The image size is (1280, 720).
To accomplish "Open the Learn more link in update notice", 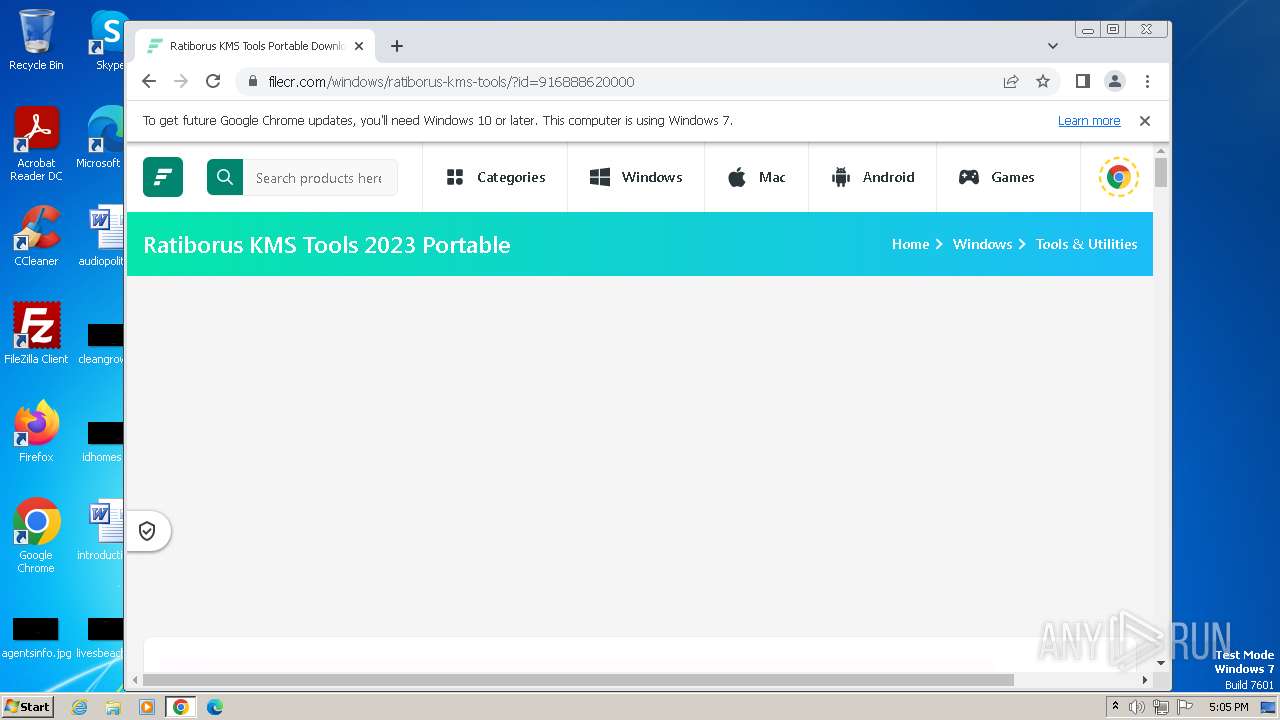I will pos(1089,120).
